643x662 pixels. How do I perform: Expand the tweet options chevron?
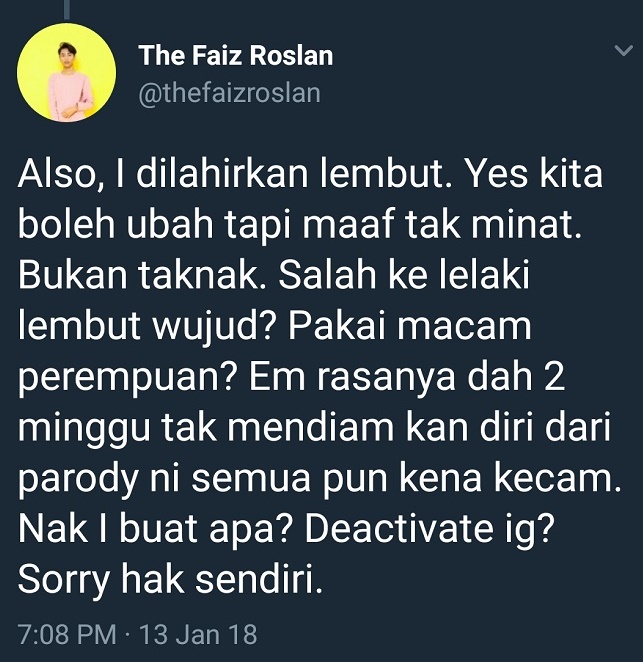[x=624, y=50]
